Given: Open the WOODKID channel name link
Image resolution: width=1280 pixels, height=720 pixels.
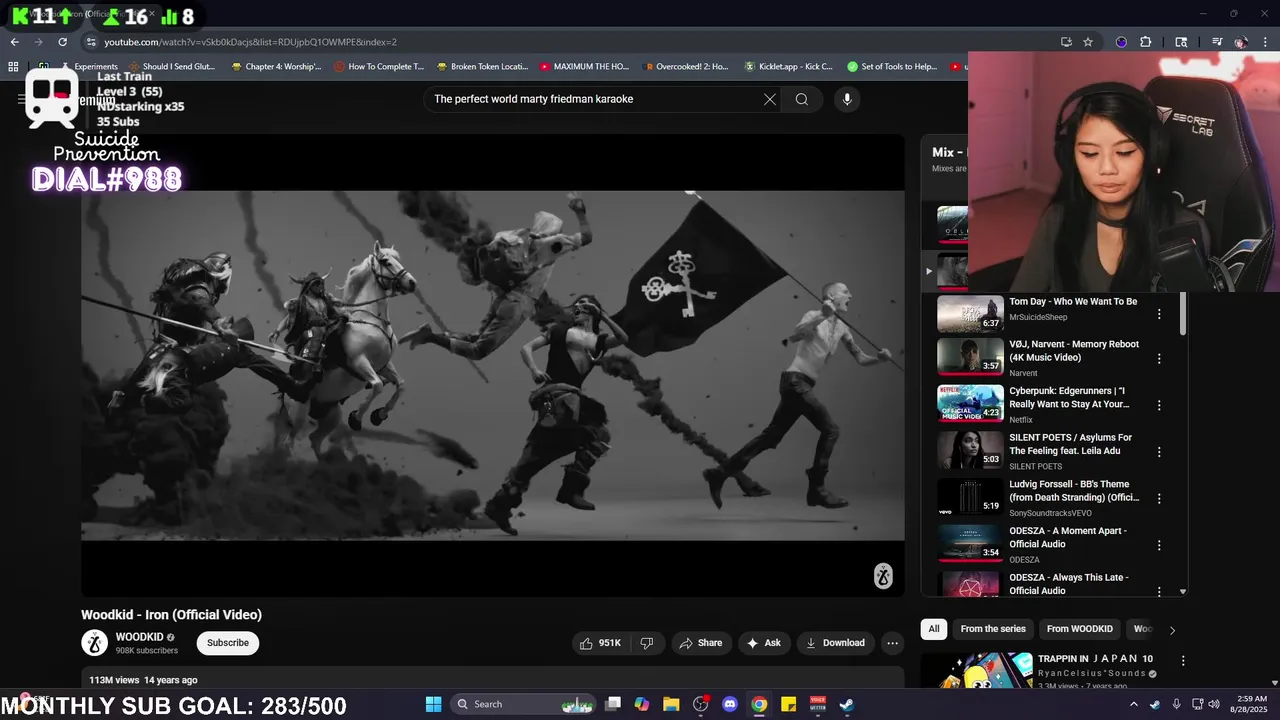Looking at the screenshot, I should pyautogui.click(x=139, y=637).
